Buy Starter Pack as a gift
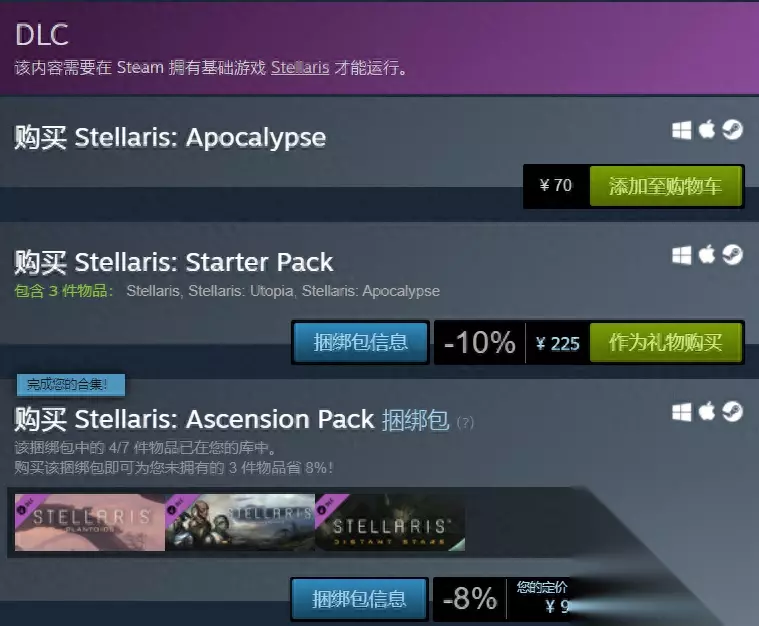The width and height of the screenshot is (759, 626). coord(666,343)
